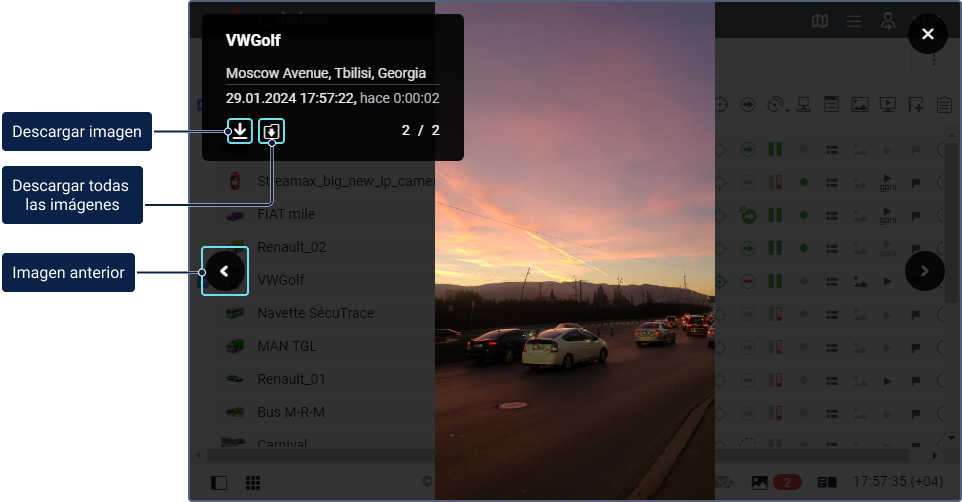Viewport: 962px width, 502px height.
Task: Click flag icon in Navette SécuTrace row
Action: click(x=916, y=315)
